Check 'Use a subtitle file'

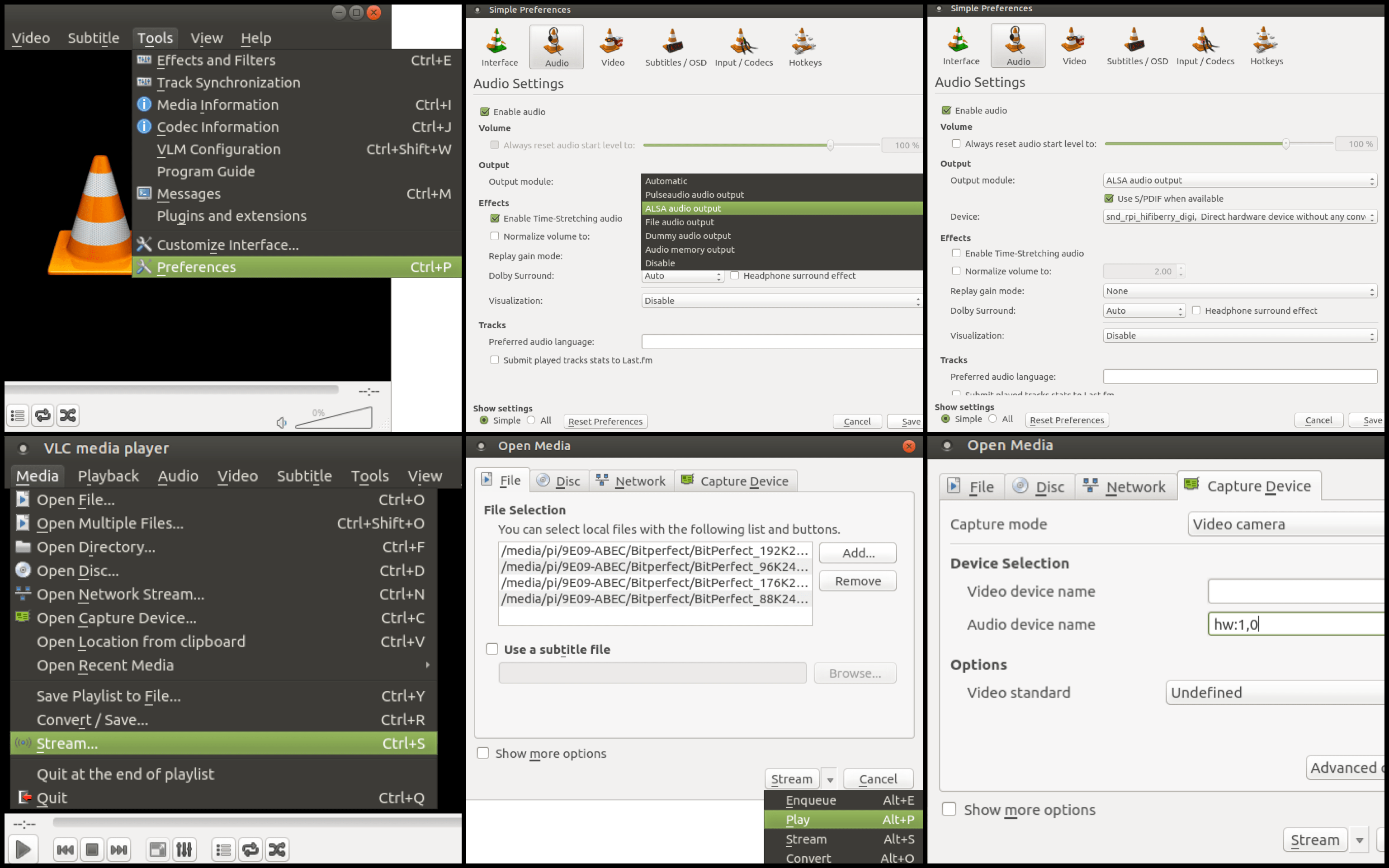pyautogui.click(x=492, y=648)
